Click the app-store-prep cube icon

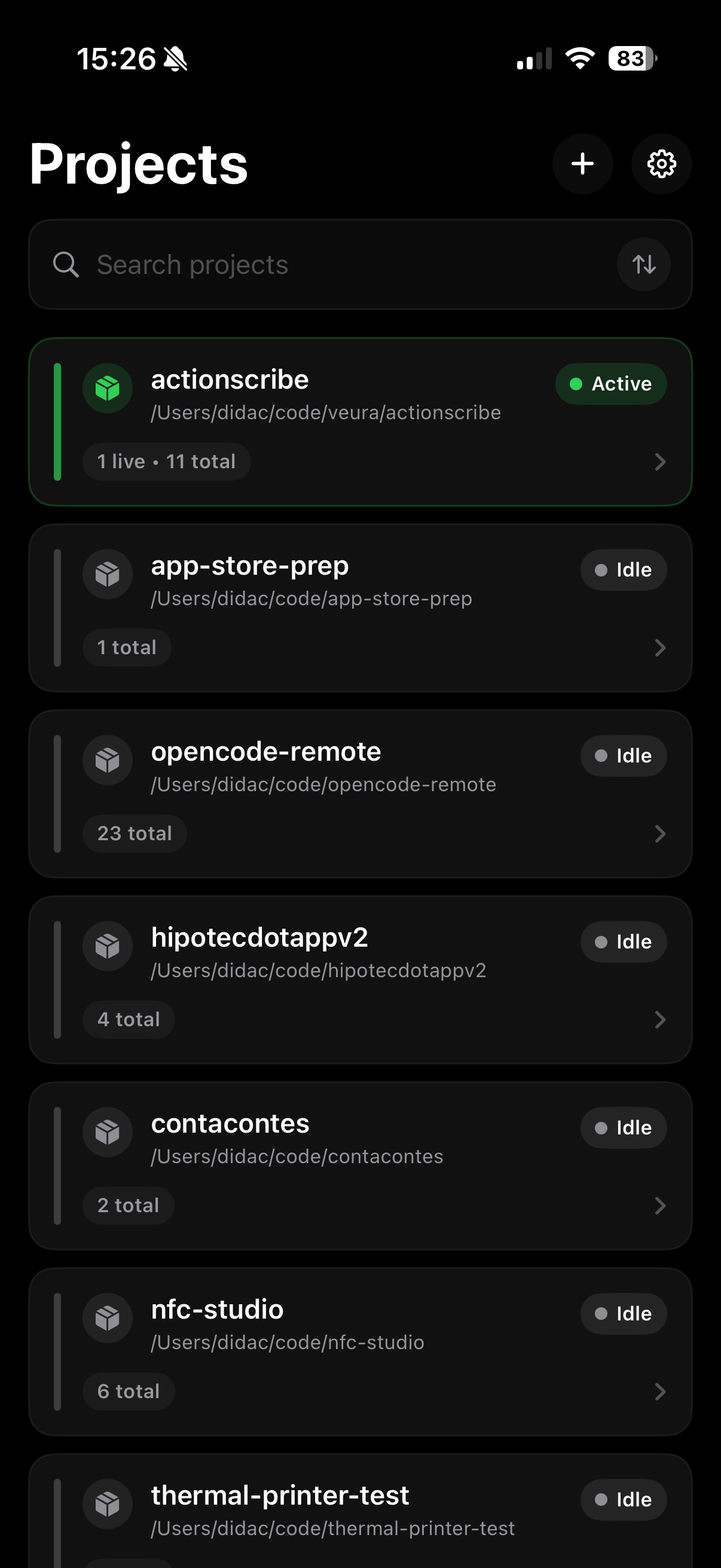click(108, 574)
